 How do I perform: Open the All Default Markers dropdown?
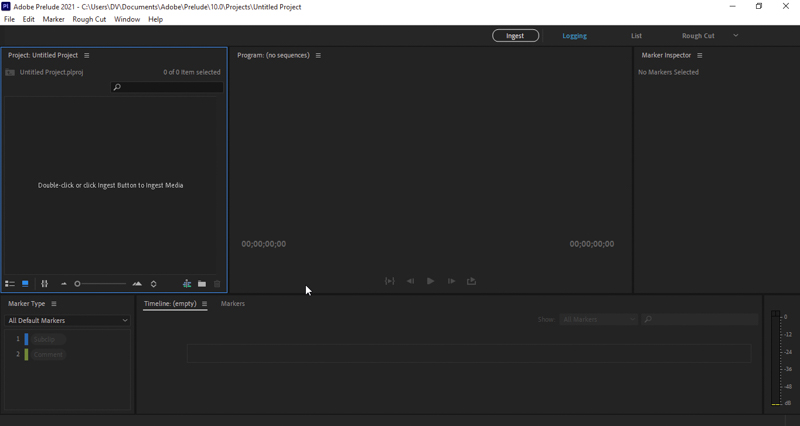point(68,320)
